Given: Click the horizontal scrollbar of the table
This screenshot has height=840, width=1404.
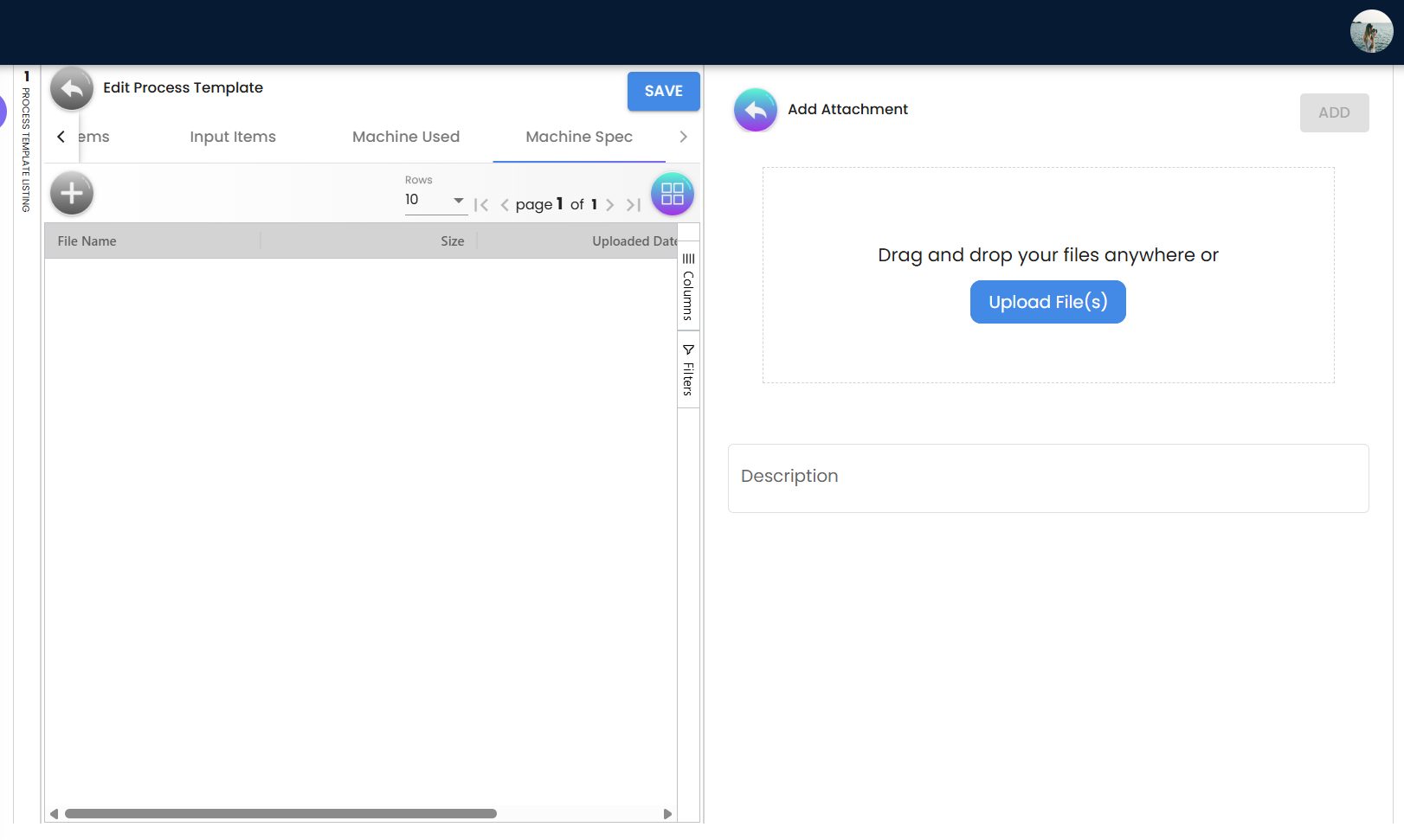Looking at the screenshot, I should pos(280,814).
